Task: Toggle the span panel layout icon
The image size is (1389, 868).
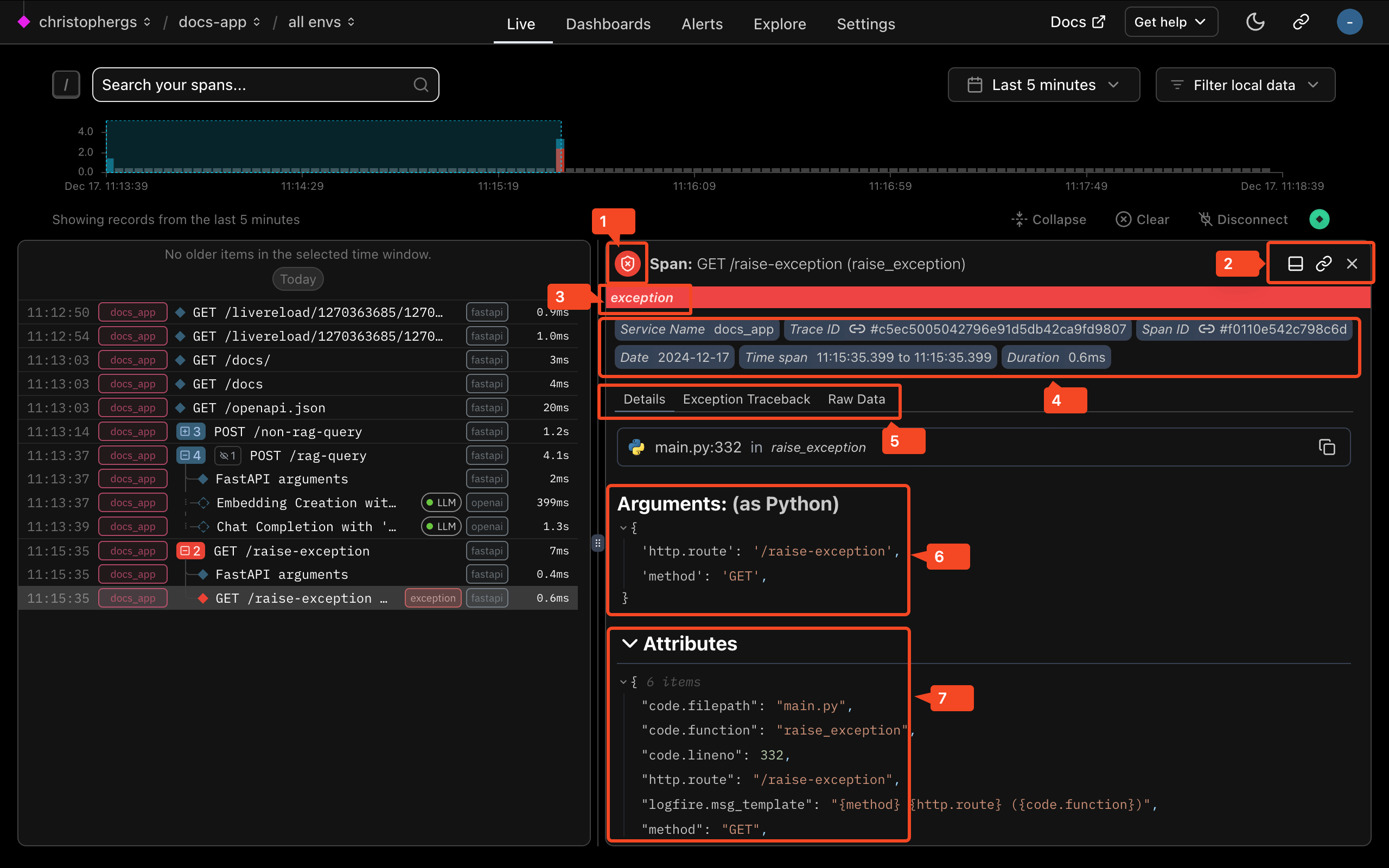Action: click(x=1295, y=264)
